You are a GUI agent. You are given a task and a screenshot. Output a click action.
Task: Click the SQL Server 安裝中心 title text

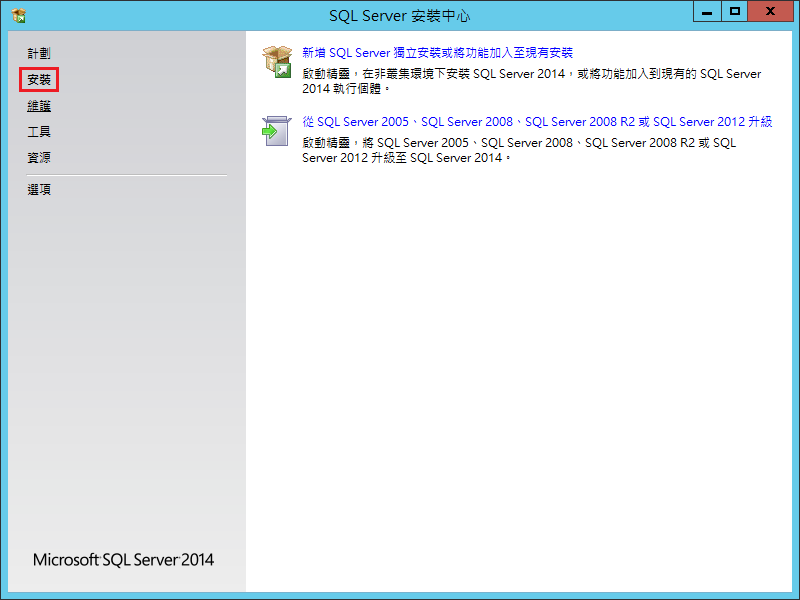point(400,15)
